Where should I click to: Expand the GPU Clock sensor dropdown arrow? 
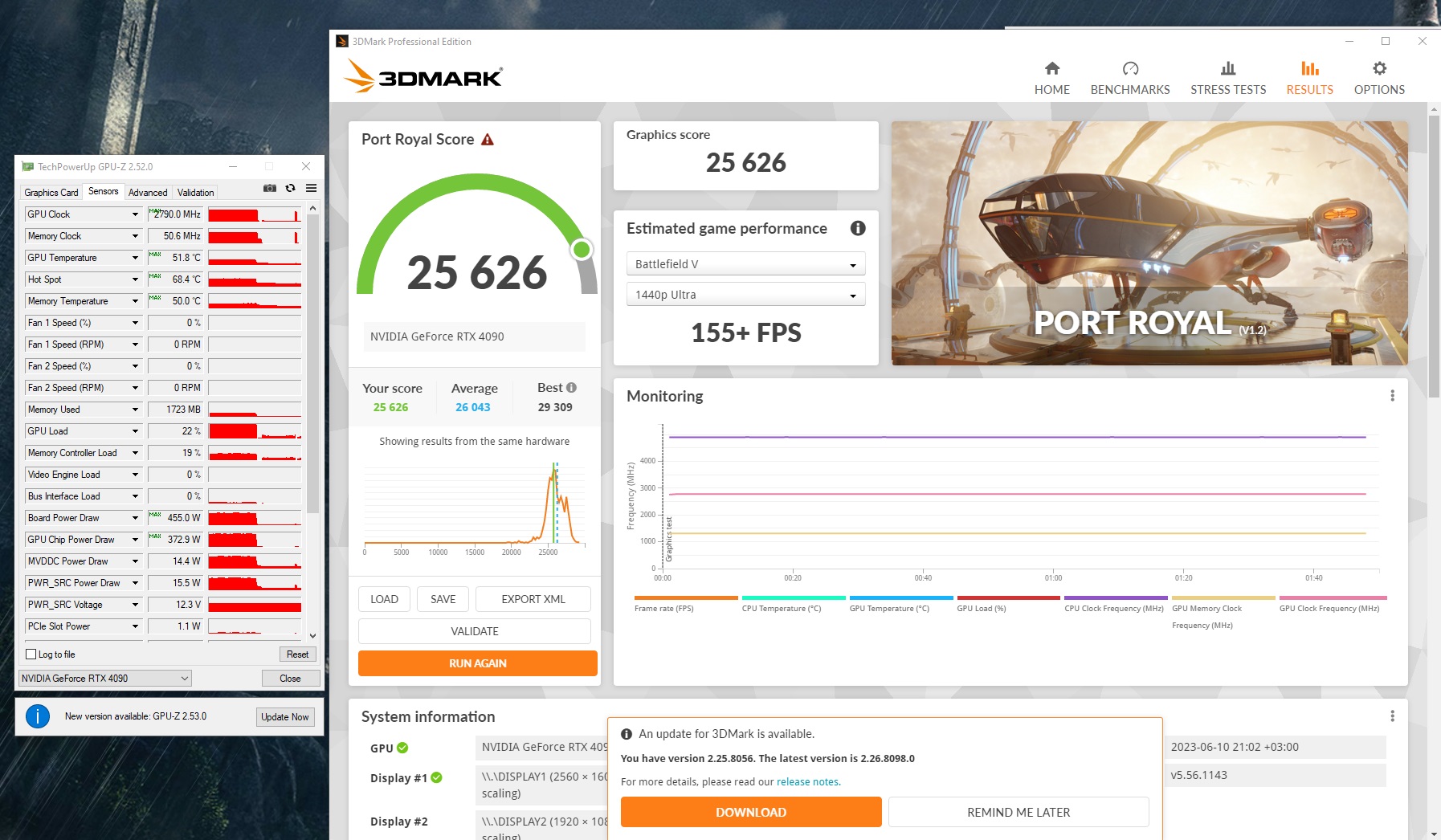(135, 214)
